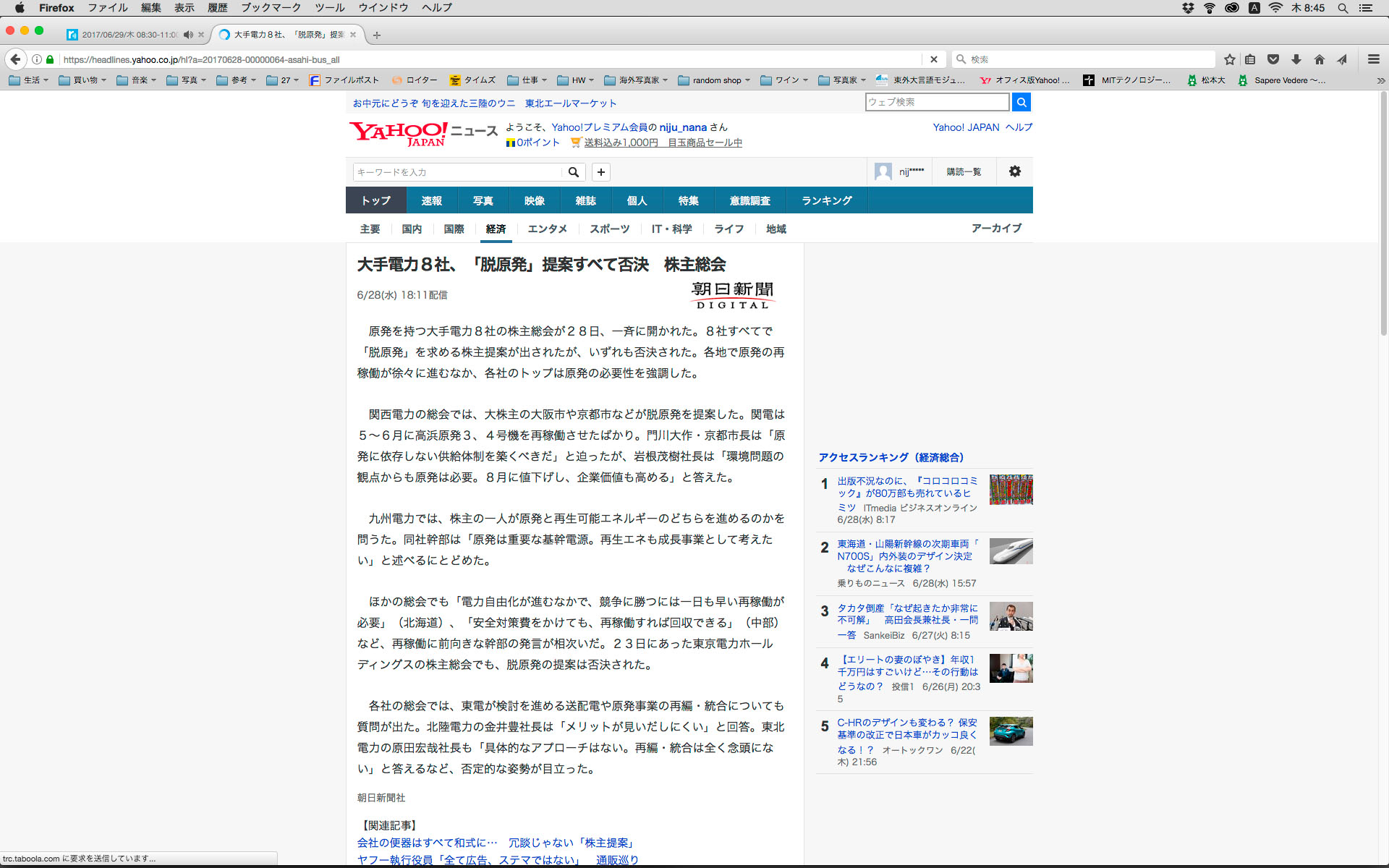Mute the audio on first tab

[188, 35]
